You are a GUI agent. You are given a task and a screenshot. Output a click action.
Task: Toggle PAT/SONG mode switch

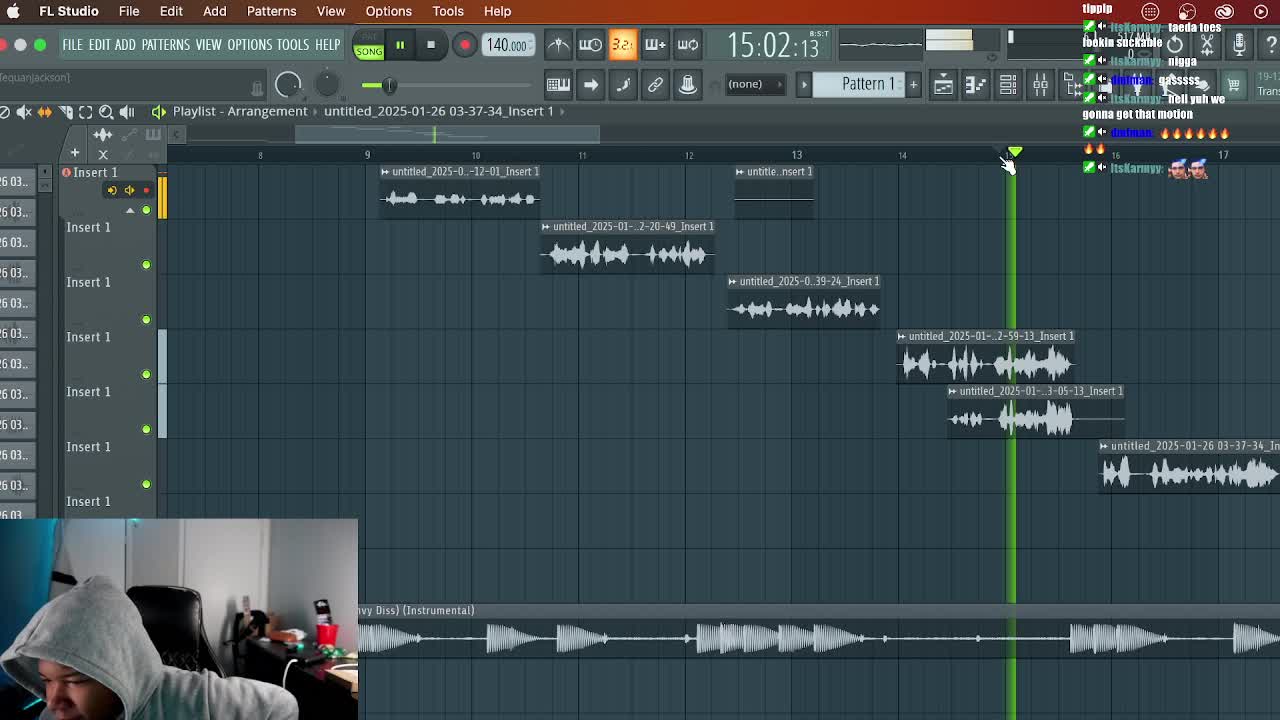pyautogui.click(x=369, y=46)
